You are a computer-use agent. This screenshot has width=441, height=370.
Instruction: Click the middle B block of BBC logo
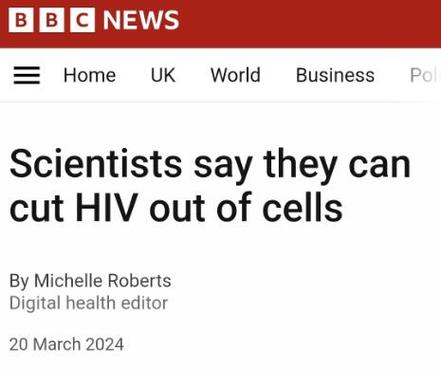click(52, 20)
